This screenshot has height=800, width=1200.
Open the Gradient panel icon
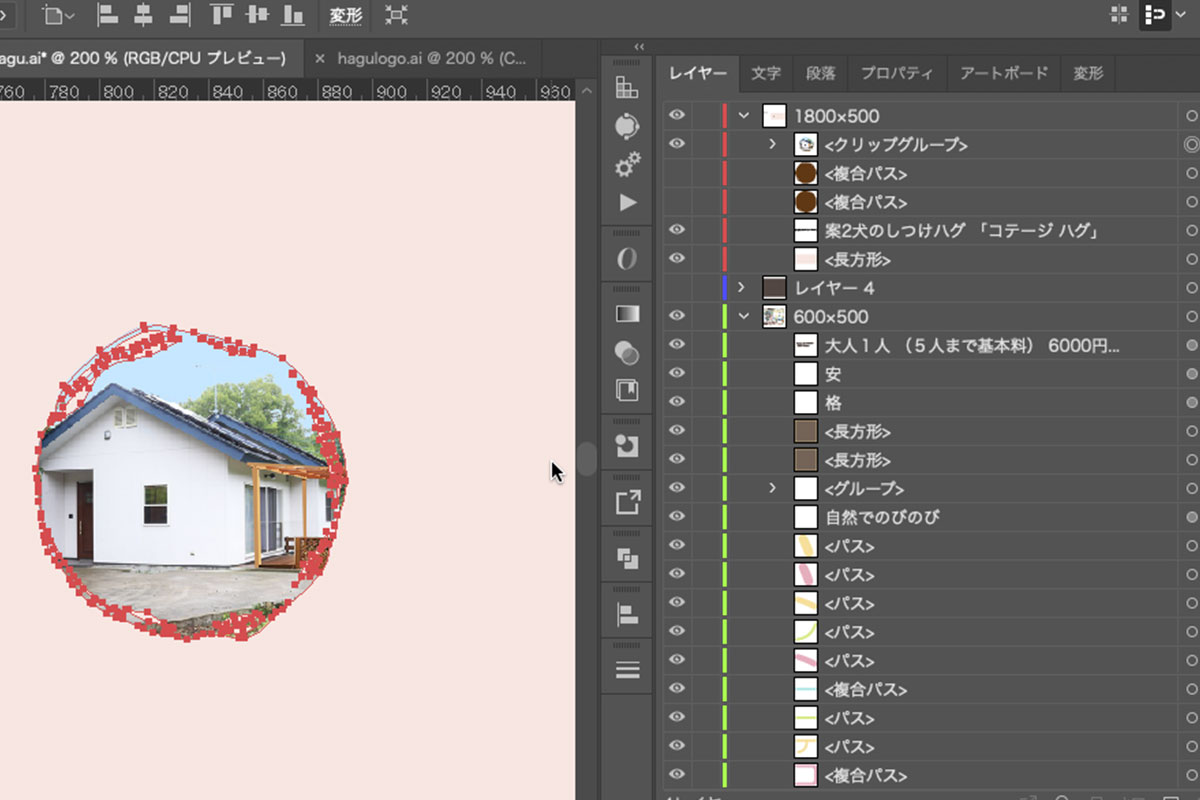[x=627, y=313]
